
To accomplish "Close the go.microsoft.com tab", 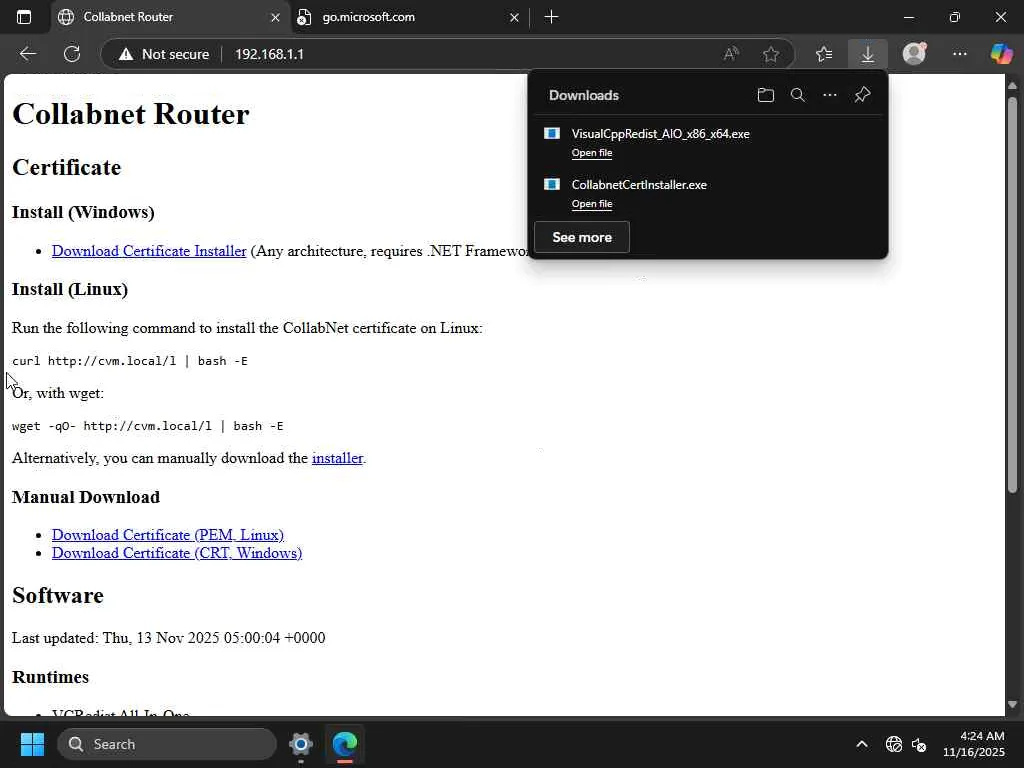I will pyautogui.click(x=514, y=18).
